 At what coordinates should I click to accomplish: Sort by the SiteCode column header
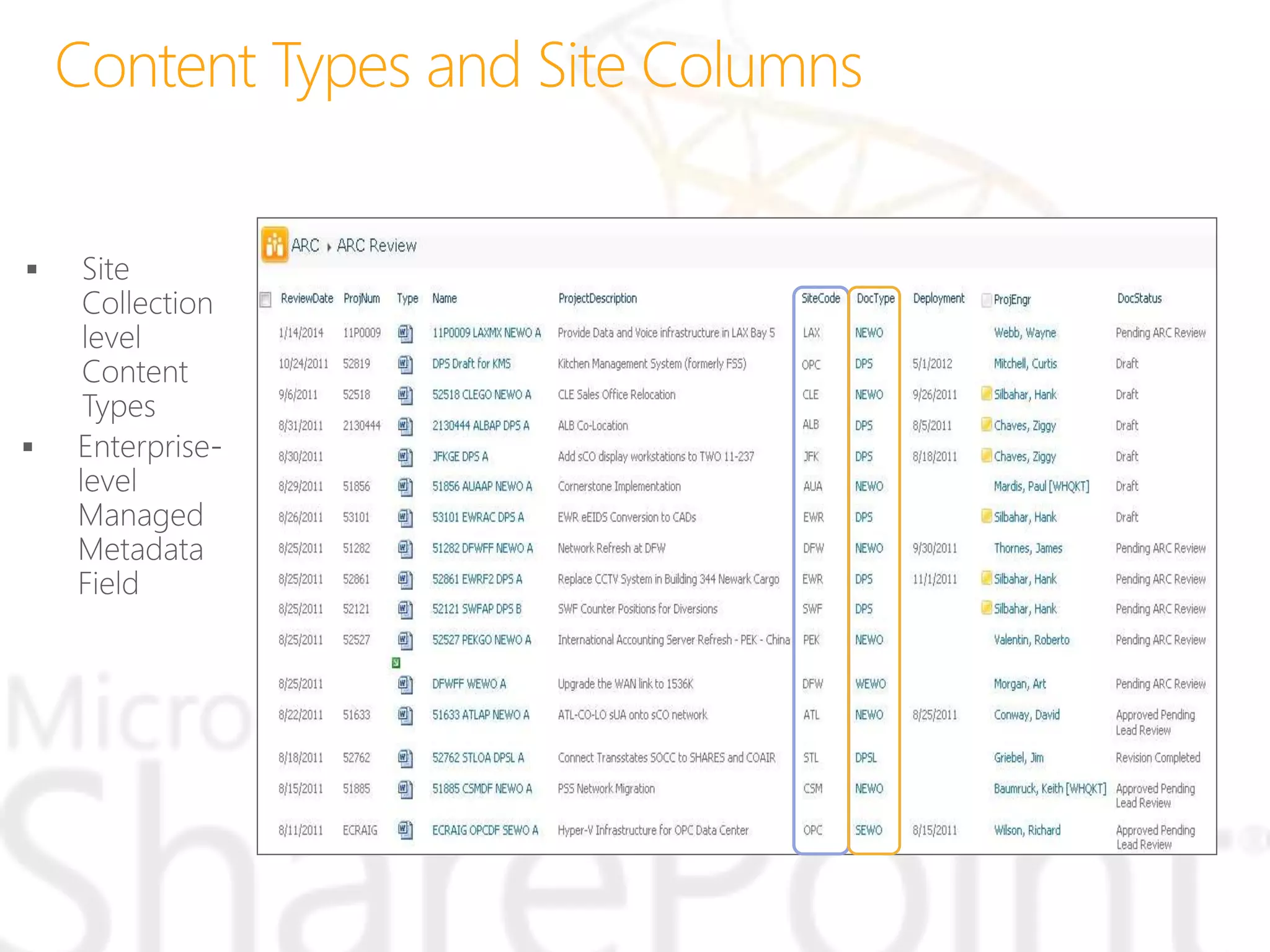click(820, 299)
